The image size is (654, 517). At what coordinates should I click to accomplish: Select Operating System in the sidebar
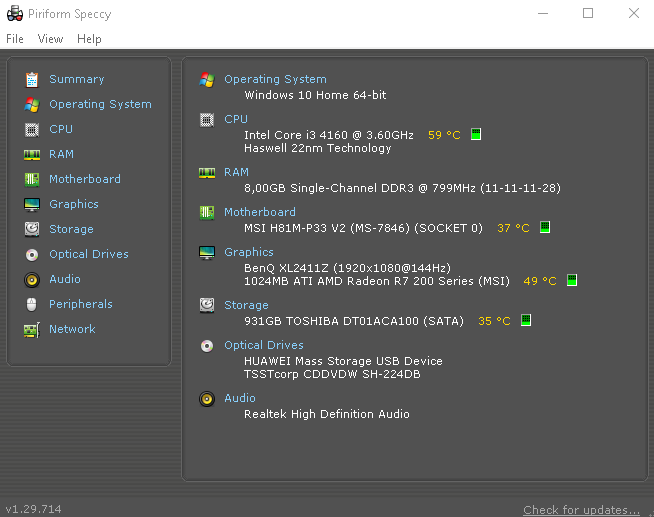pyautogui.click(x=101, y=104)
